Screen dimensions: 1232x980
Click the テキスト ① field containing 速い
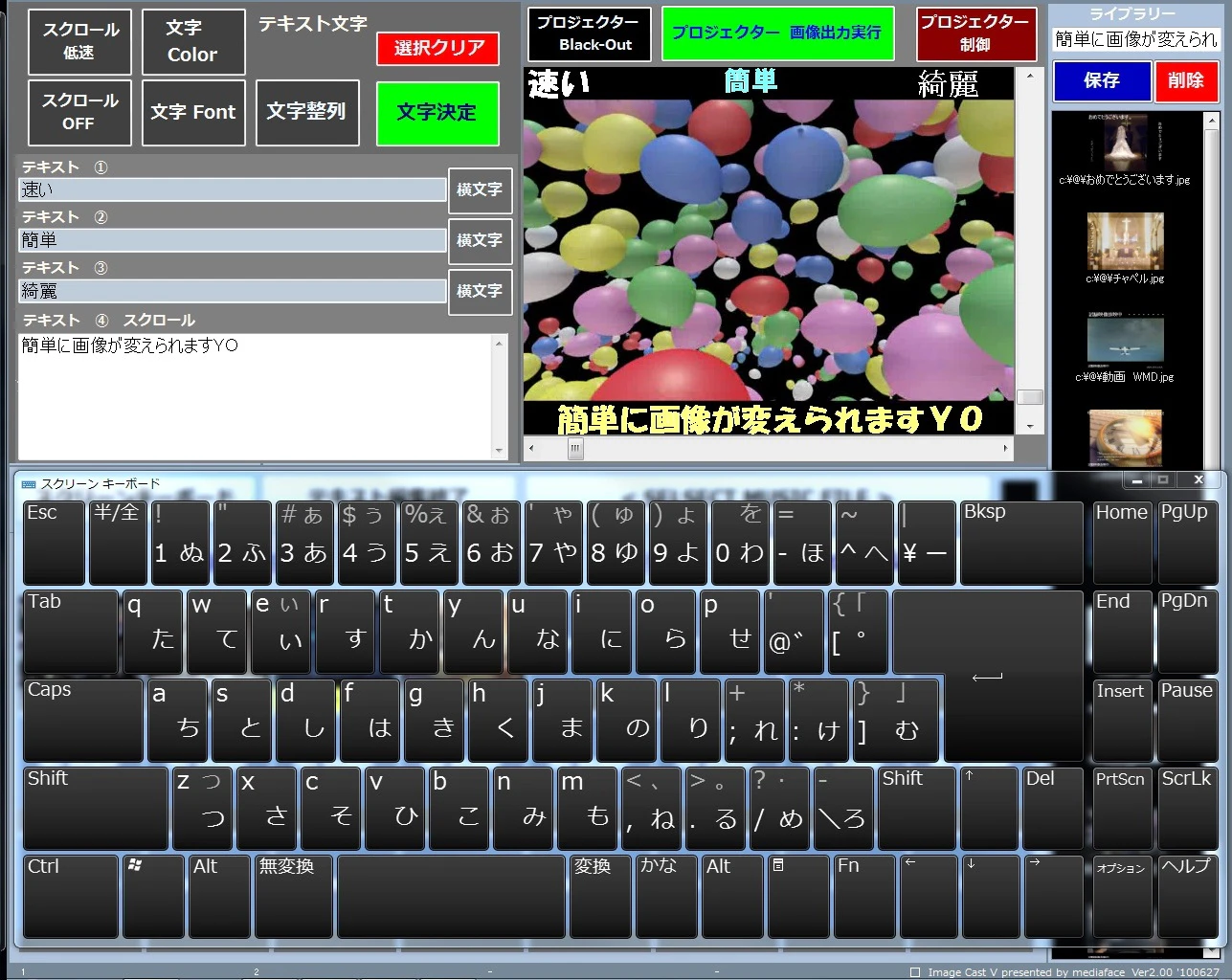[233, 189]
